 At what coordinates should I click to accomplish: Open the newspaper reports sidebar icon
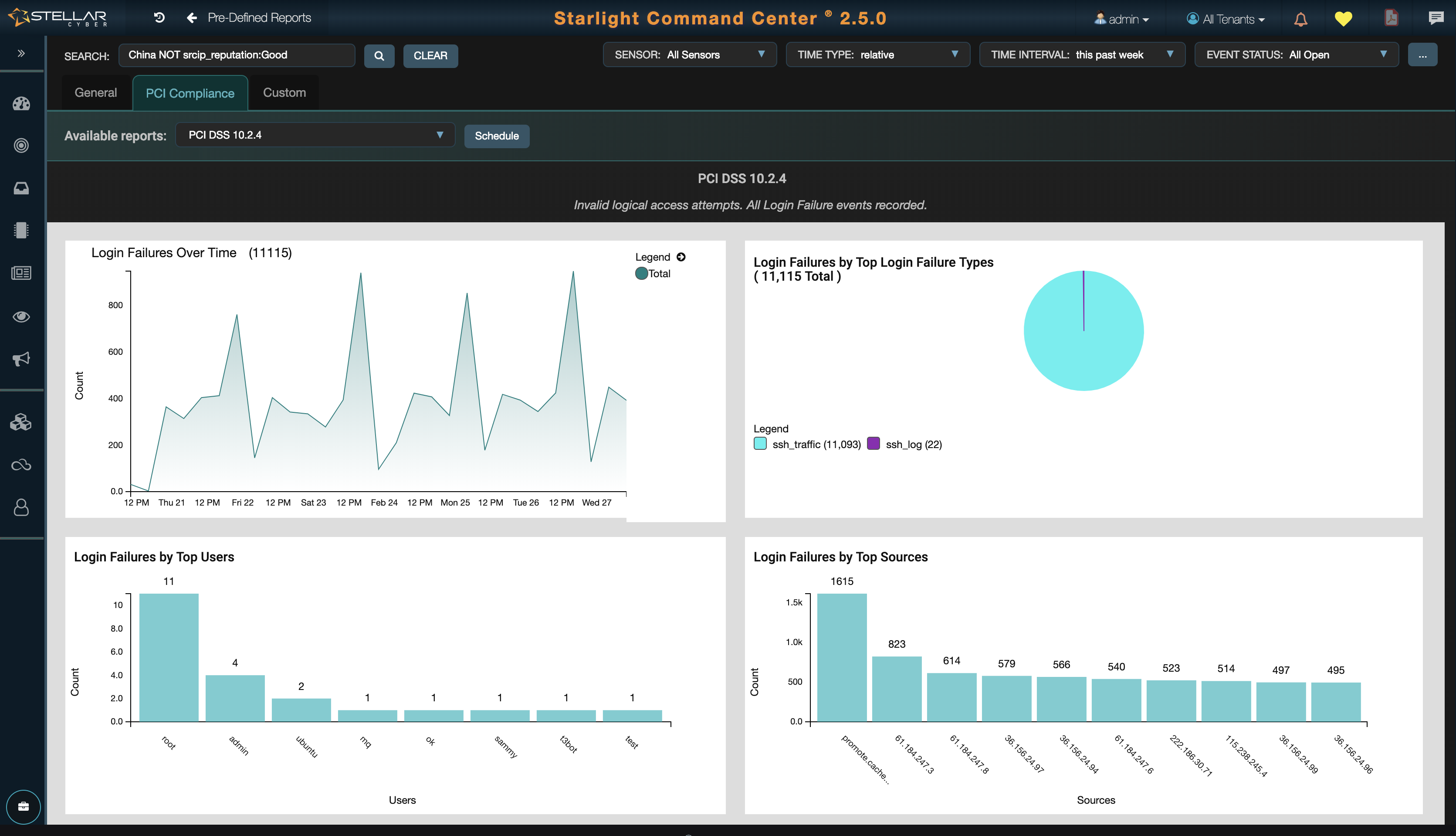coord(21,273)
